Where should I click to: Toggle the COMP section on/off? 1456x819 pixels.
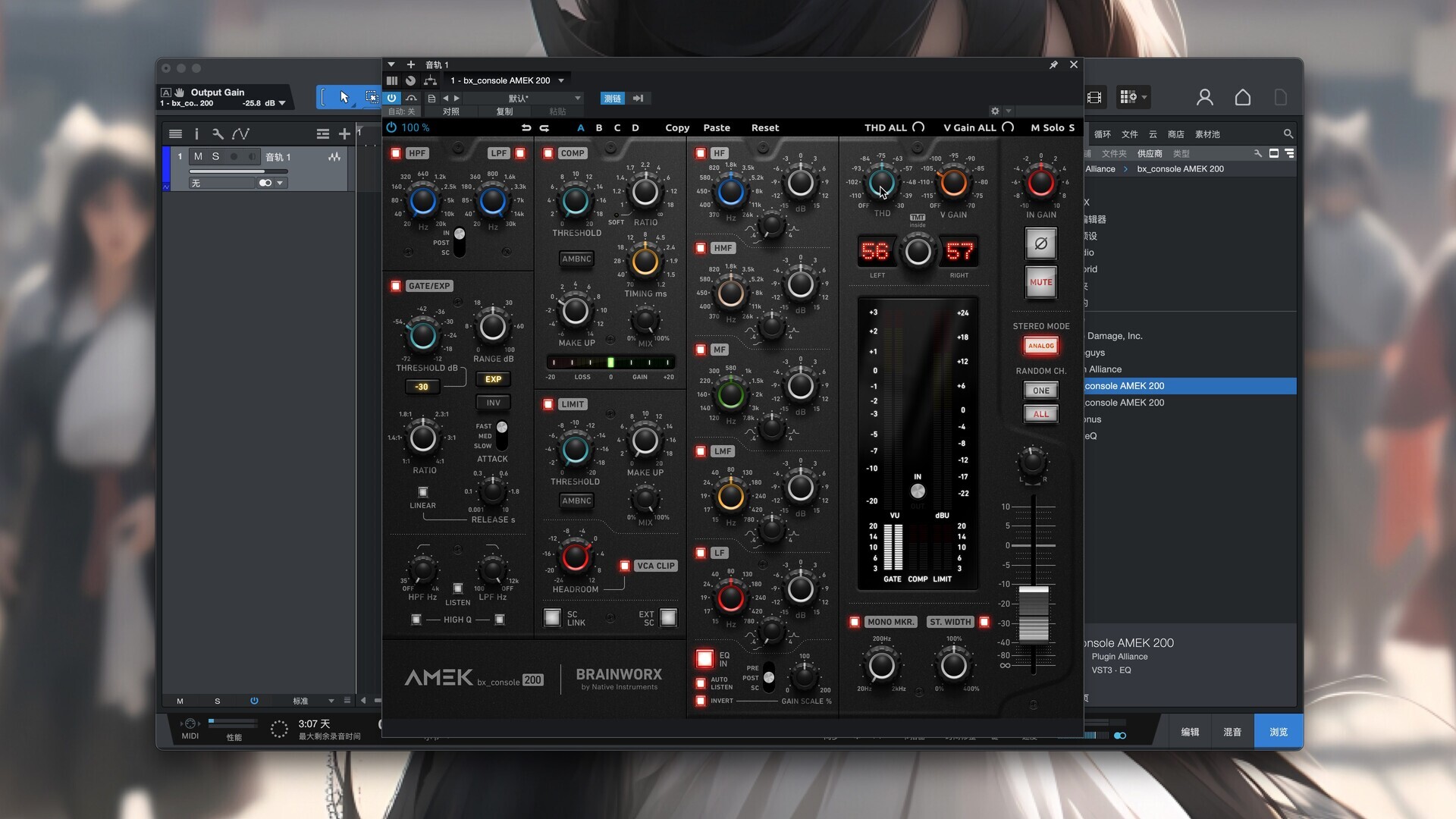tap(548, 153)
